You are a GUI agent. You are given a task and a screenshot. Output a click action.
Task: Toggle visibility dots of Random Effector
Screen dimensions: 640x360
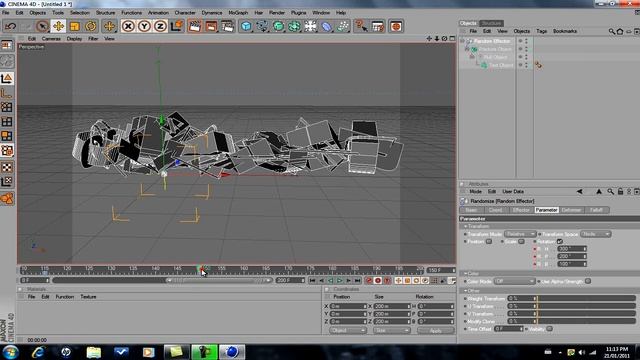pyautogui.click(x=527, y=41)
